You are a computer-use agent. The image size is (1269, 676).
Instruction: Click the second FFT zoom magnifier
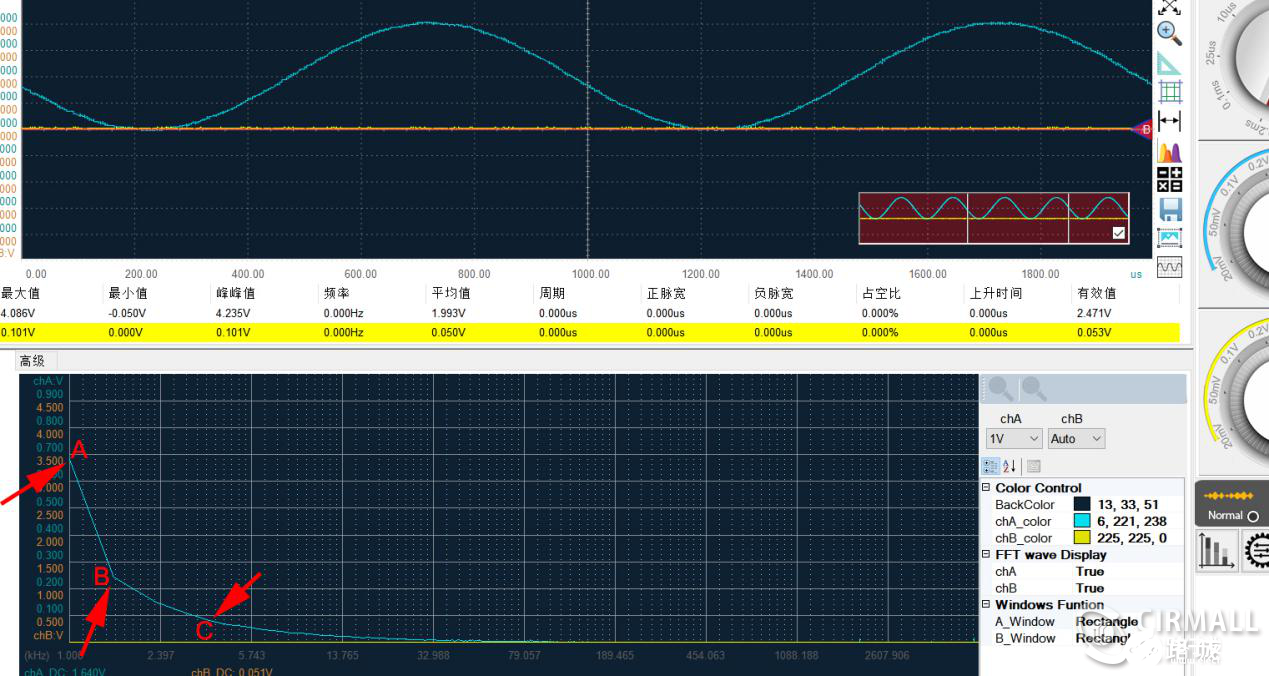point(1034,389)
